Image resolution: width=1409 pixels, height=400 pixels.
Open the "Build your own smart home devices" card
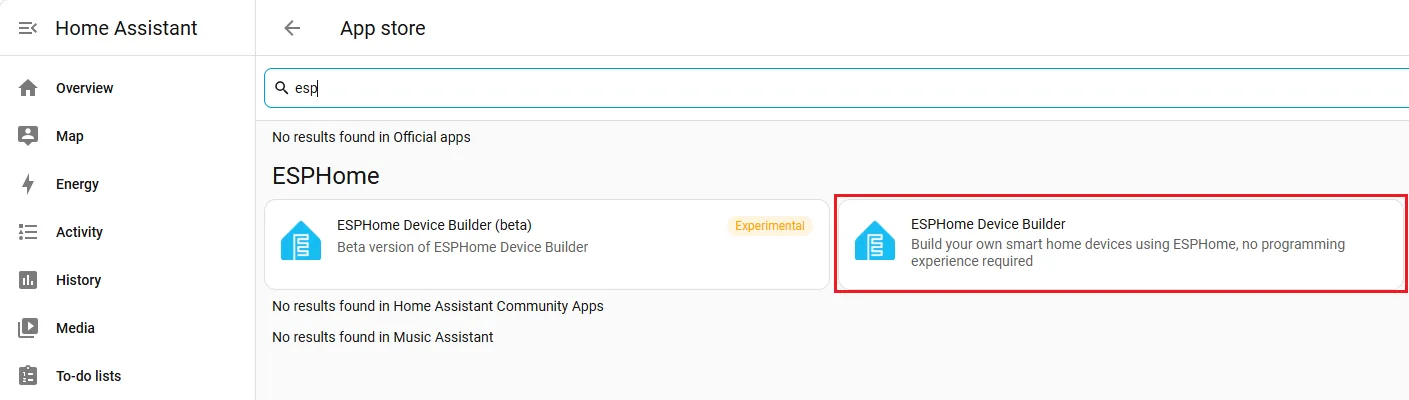coord(1120,245)
